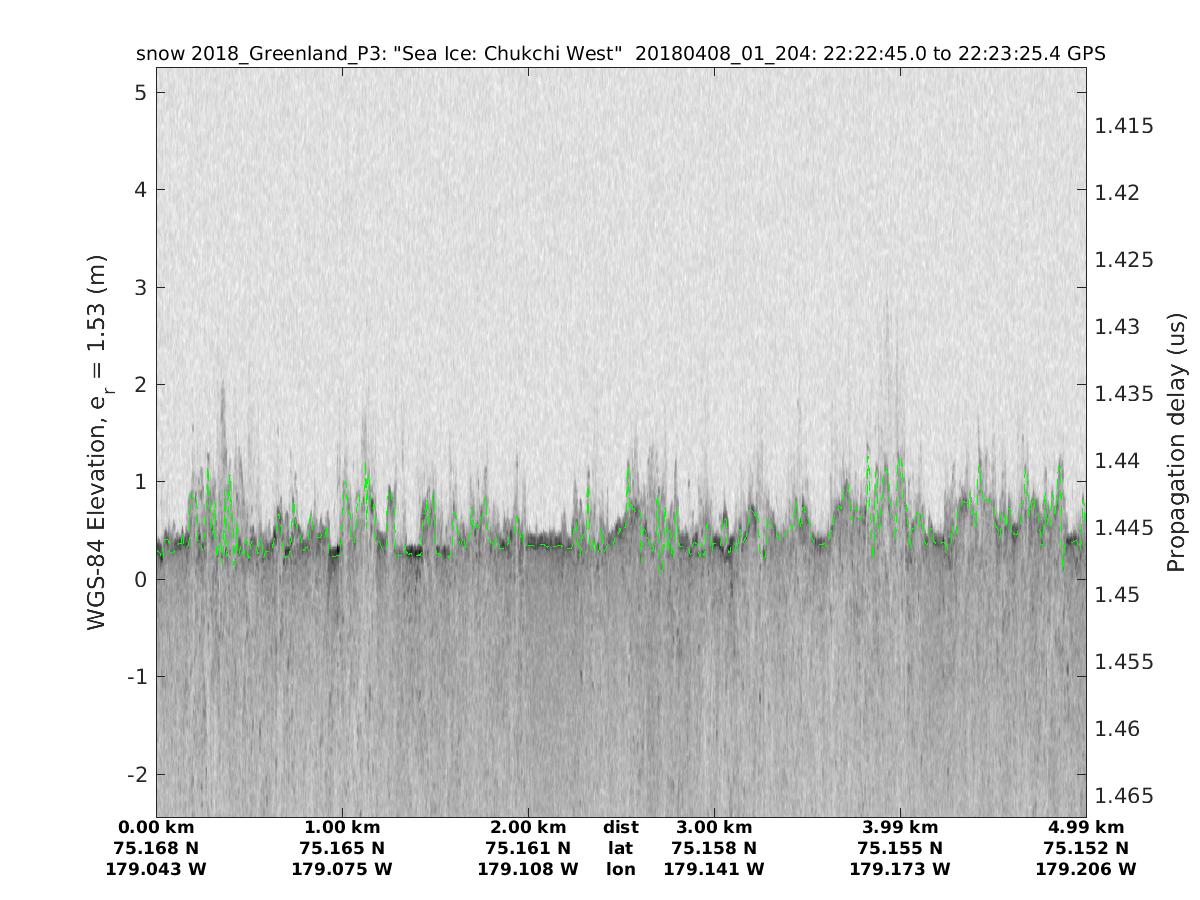Viewport: 1200px width, 900px height.
Task: Click the 'dist' legend label below the axis
Action: click(x=620, y=827)
